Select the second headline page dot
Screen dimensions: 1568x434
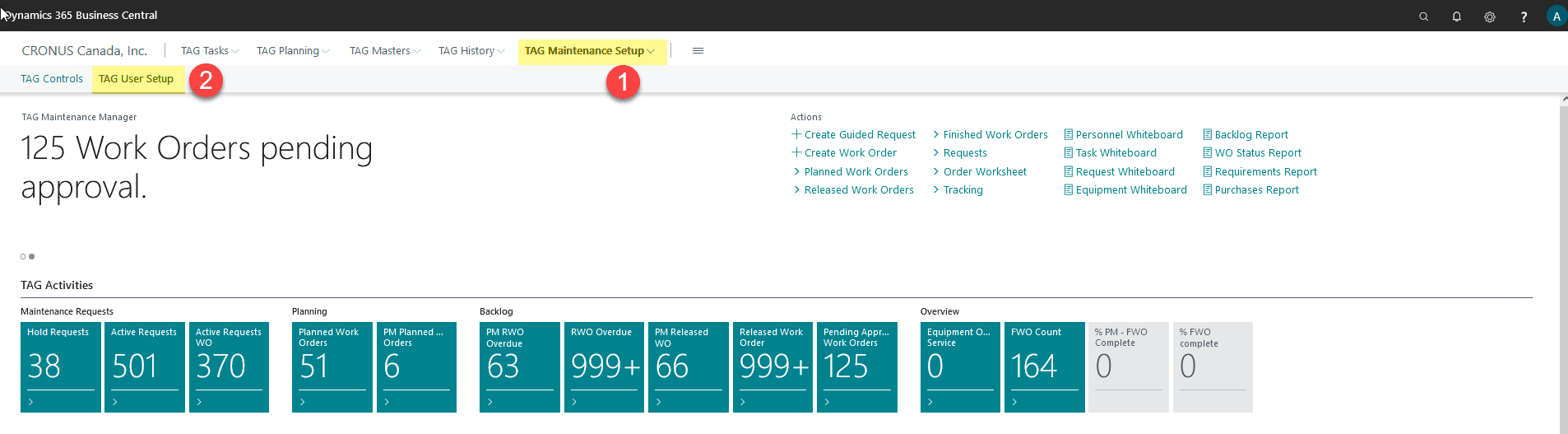(32, 256)
